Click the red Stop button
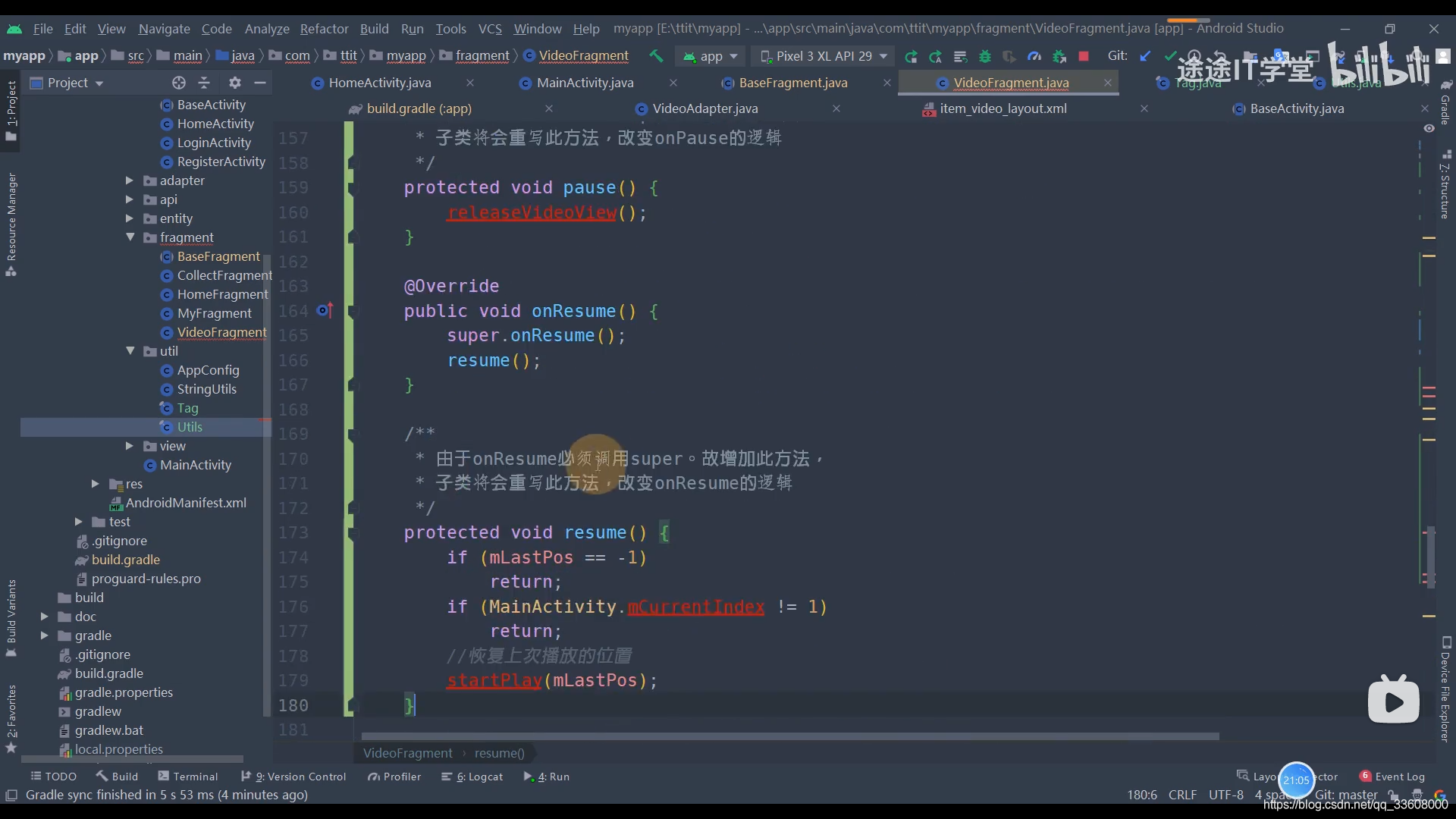 (1084, 56)
